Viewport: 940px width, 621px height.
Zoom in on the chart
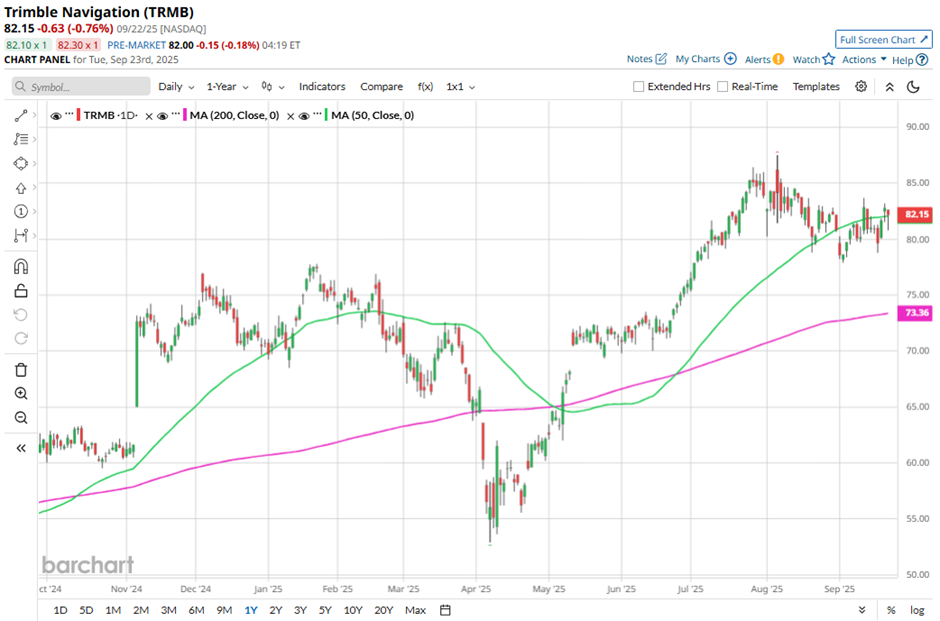[21, 394]
